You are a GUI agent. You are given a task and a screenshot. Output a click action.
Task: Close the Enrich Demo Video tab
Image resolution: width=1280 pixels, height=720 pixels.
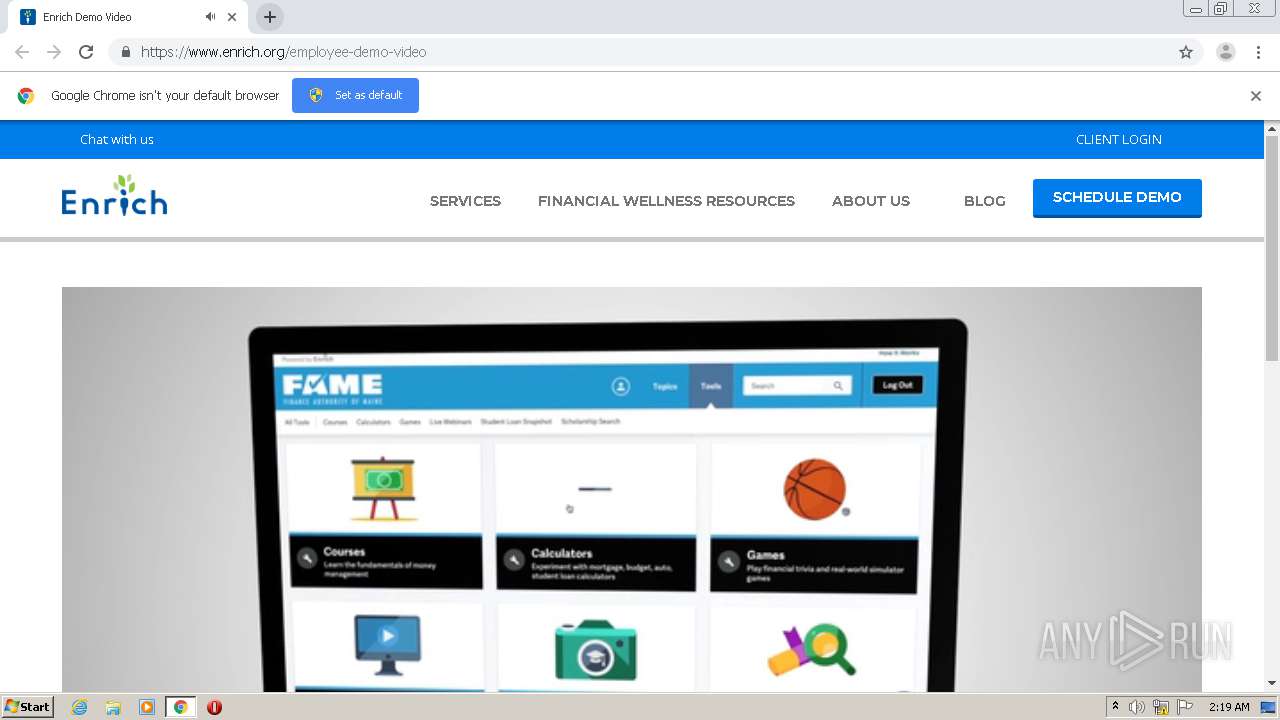point(232,17)
